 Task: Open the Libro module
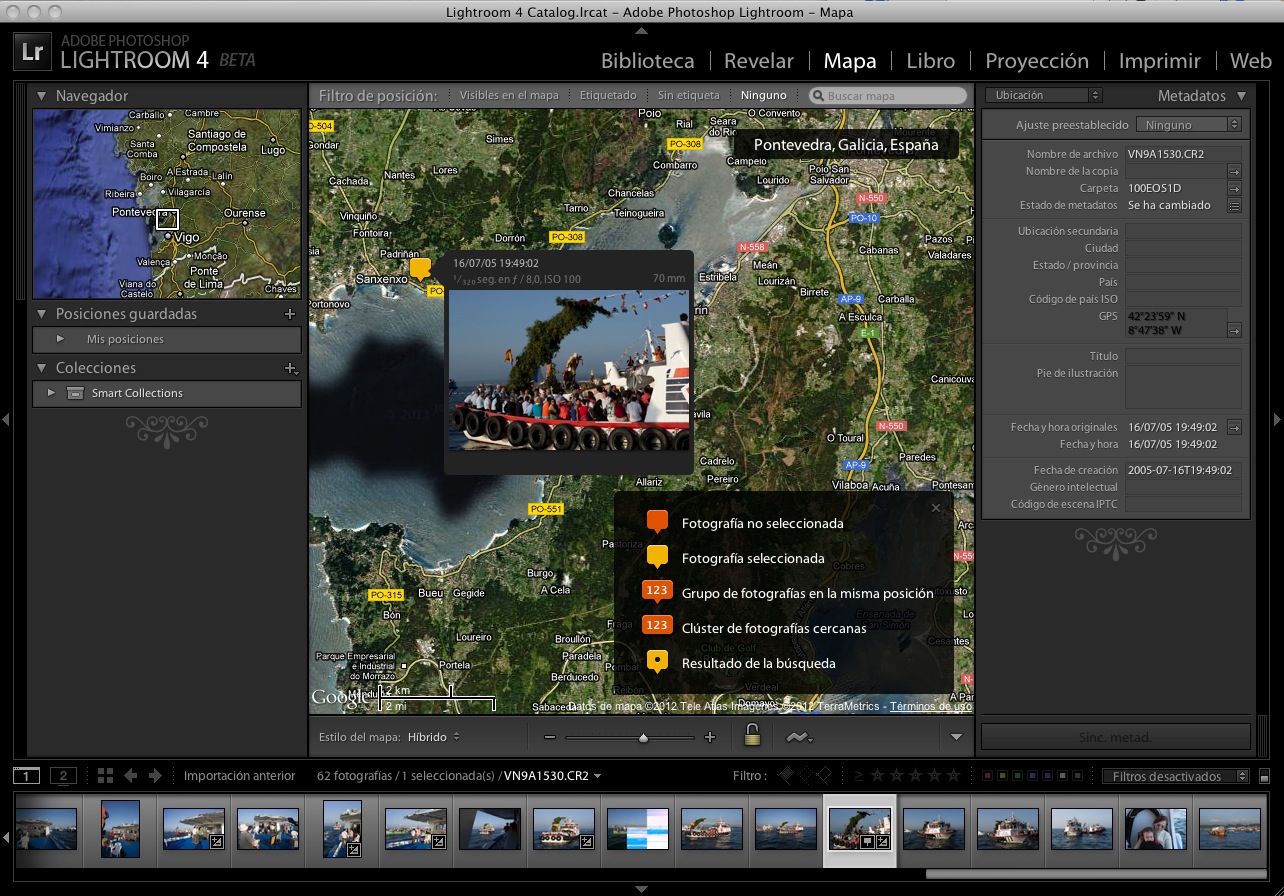click(931, 61)
